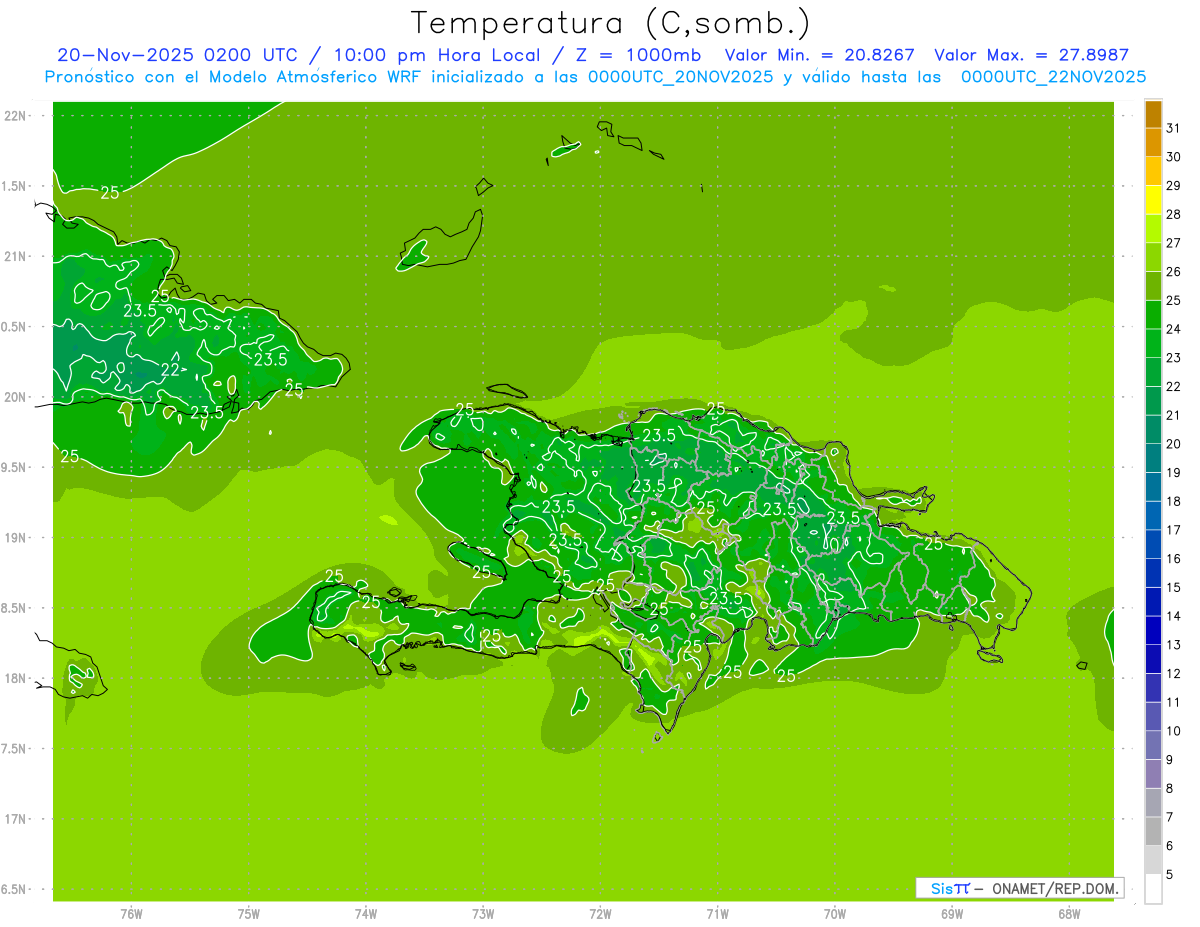Click the 31 label on the color scale
The height and width of the screenshot is (927, 1200).
[1173, 128]
